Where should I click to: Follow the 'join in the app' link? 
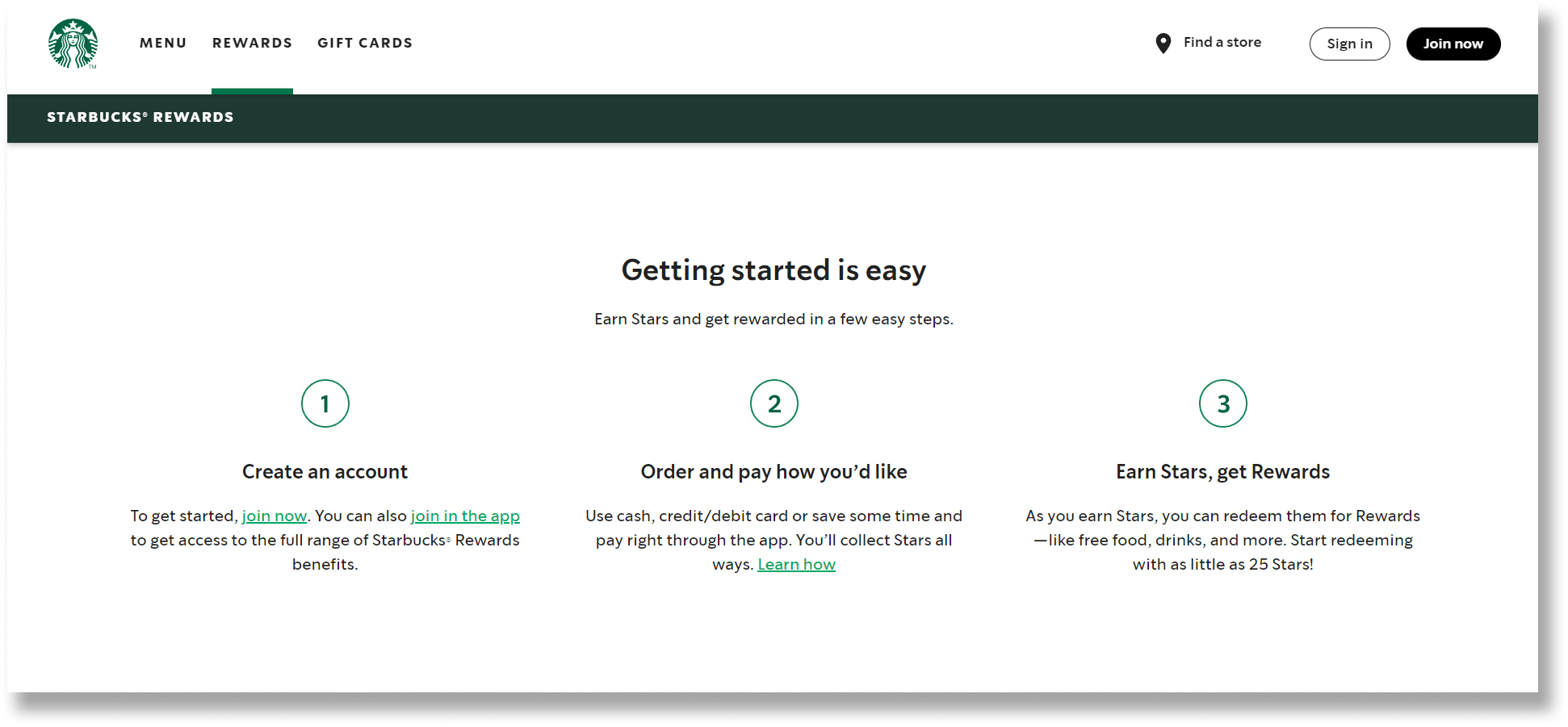click(x=465, y=516)
